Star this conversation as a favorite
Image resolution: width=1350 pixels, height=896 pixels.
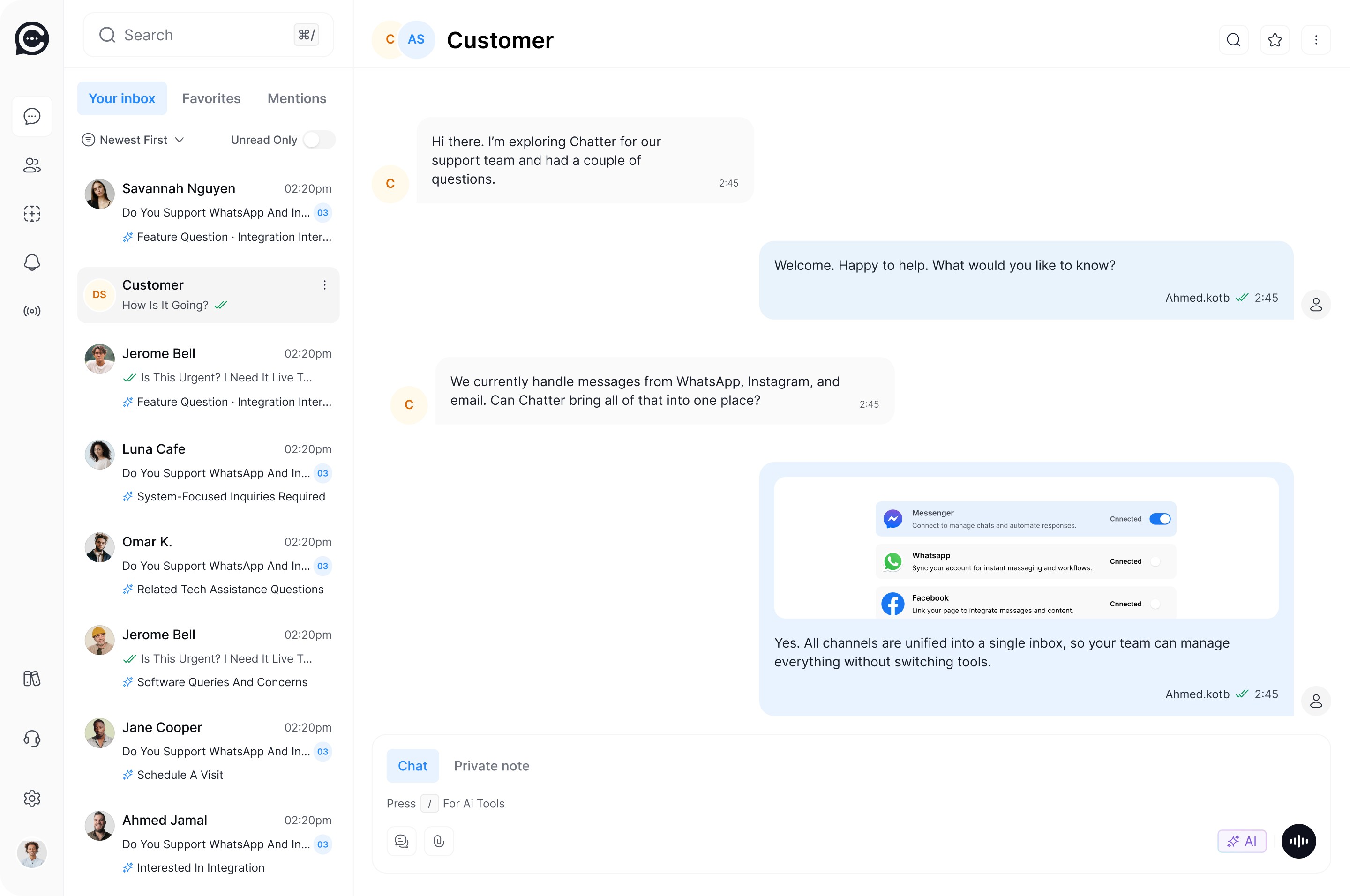coord(1275,40)
